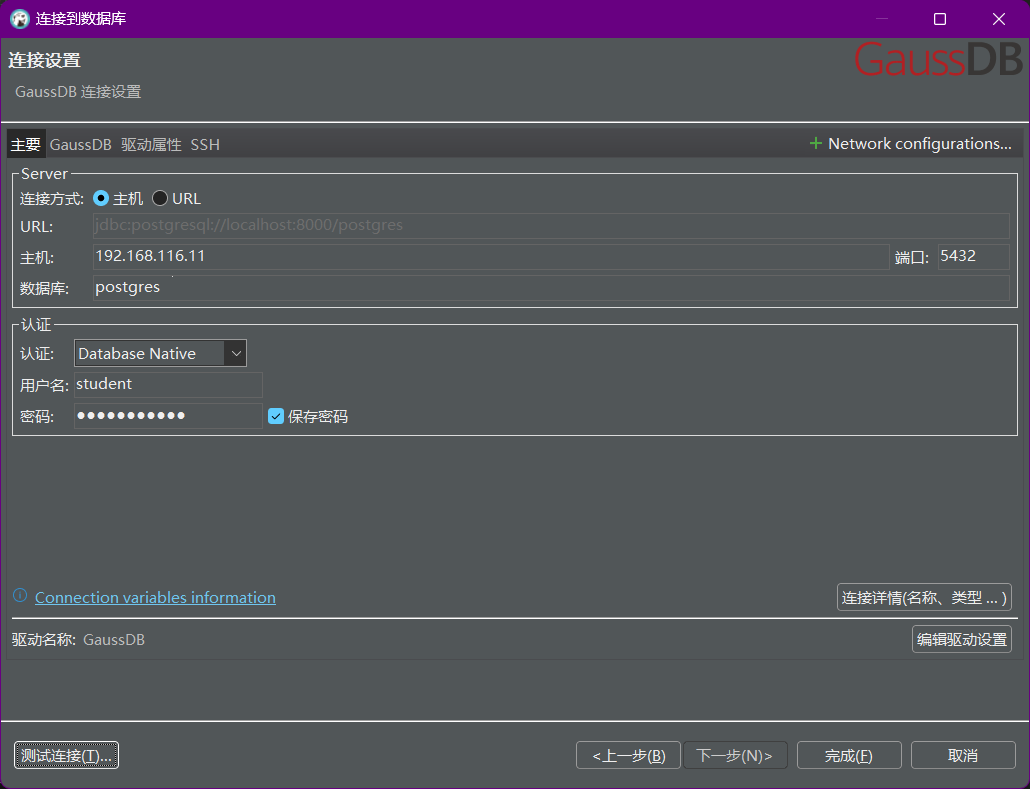Select the 主机 connection mode radio button

point(101,198)
